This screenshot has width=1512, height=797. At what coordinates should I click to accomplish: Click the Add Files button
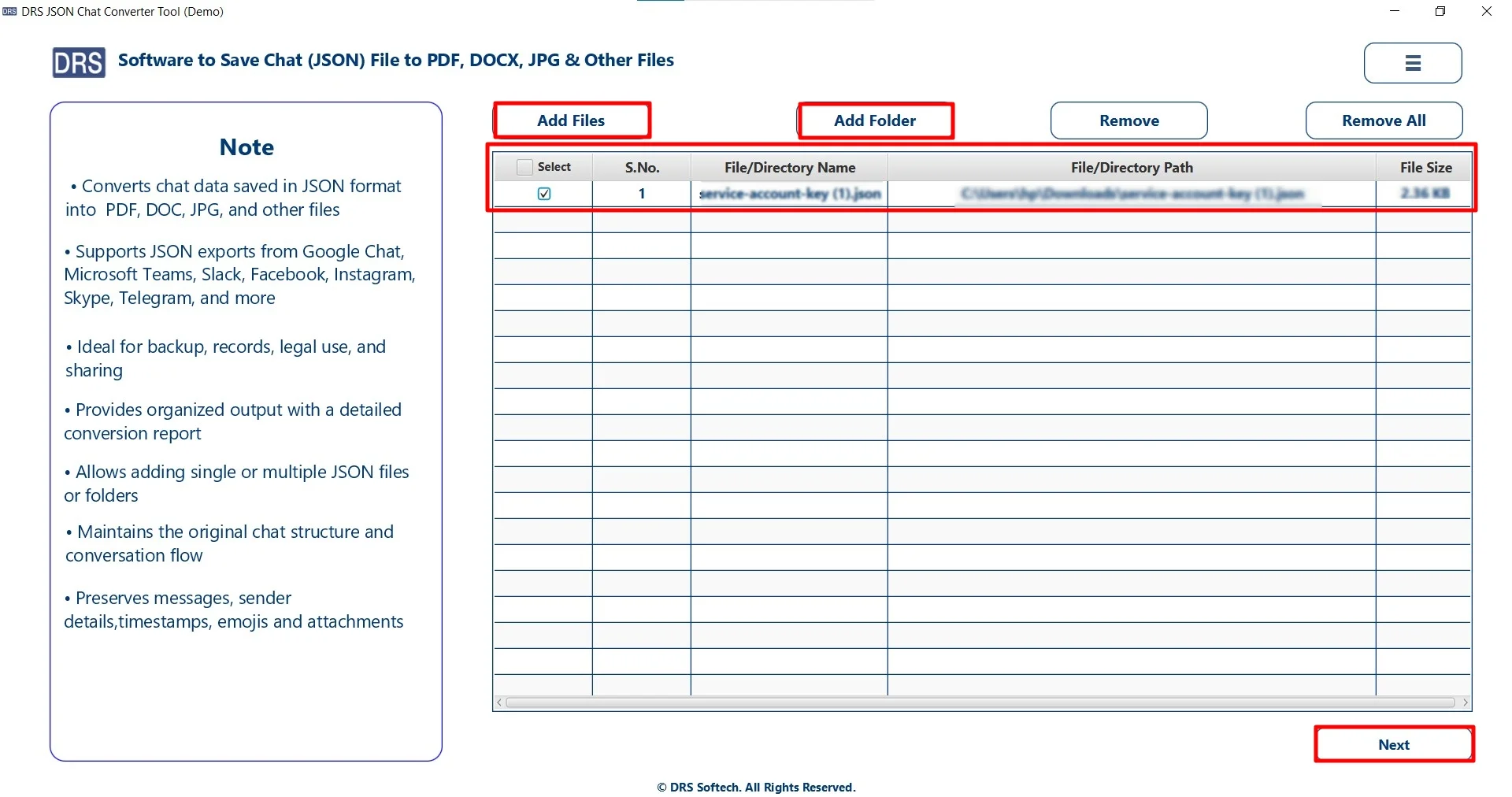[571, 120]
